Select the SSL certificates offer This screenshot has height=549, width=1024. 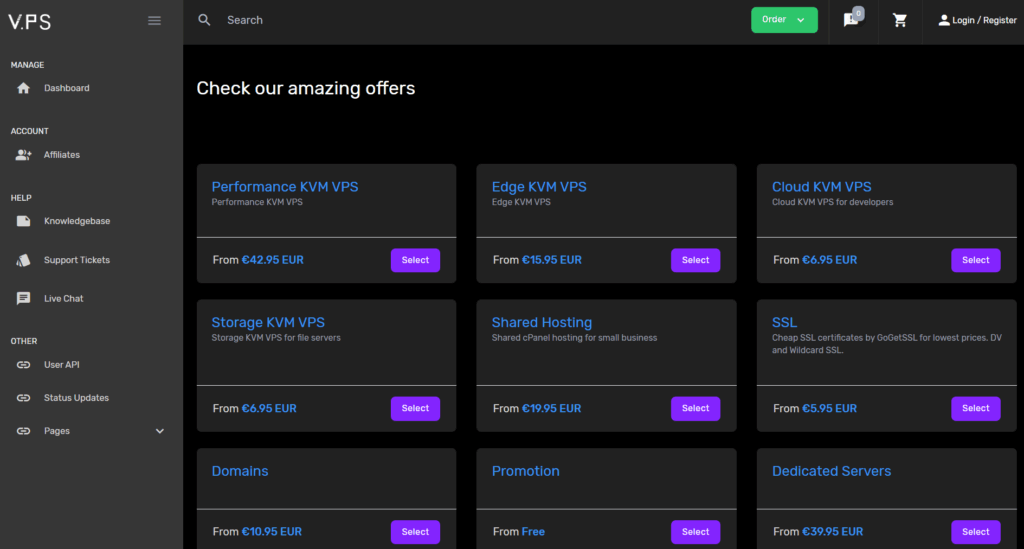point(976,408)
